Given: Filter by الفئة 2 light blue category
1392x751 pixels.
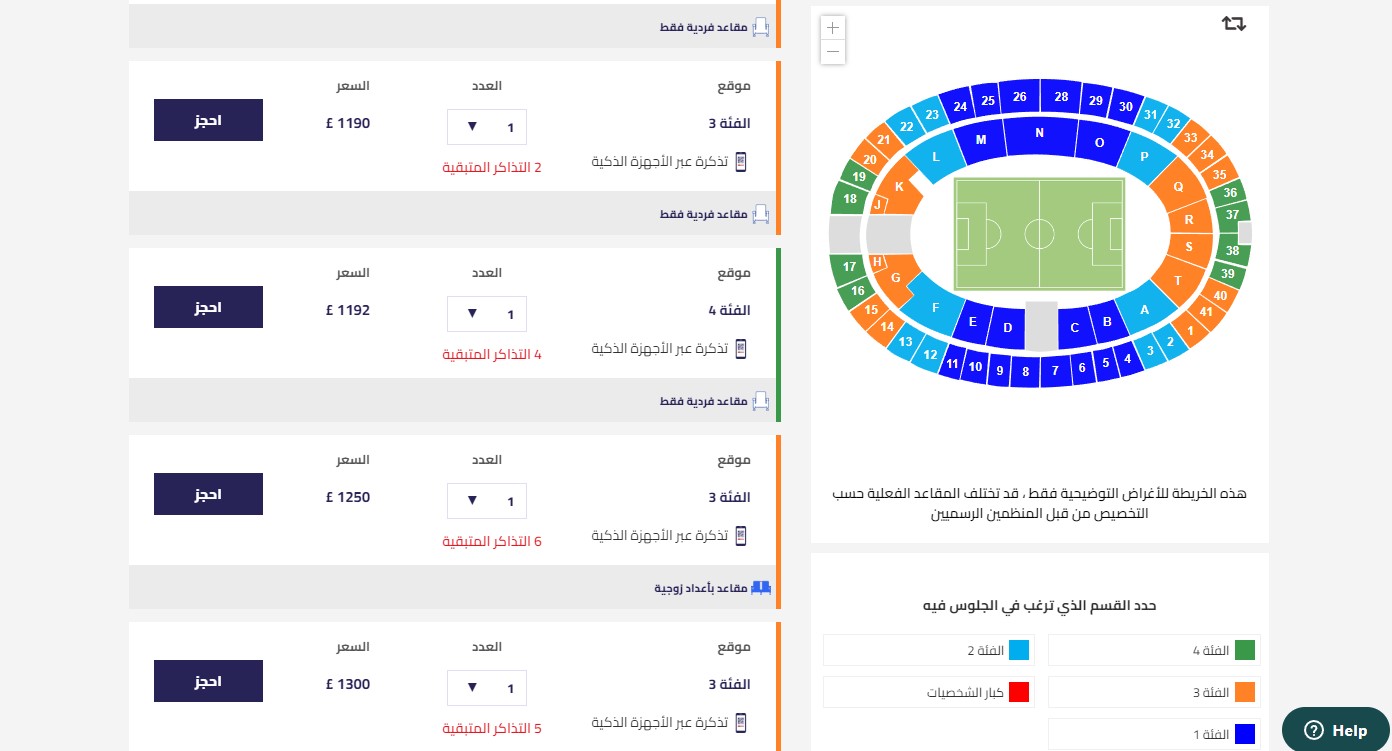Looking at the screenshot, I should (x=929, y=650).
